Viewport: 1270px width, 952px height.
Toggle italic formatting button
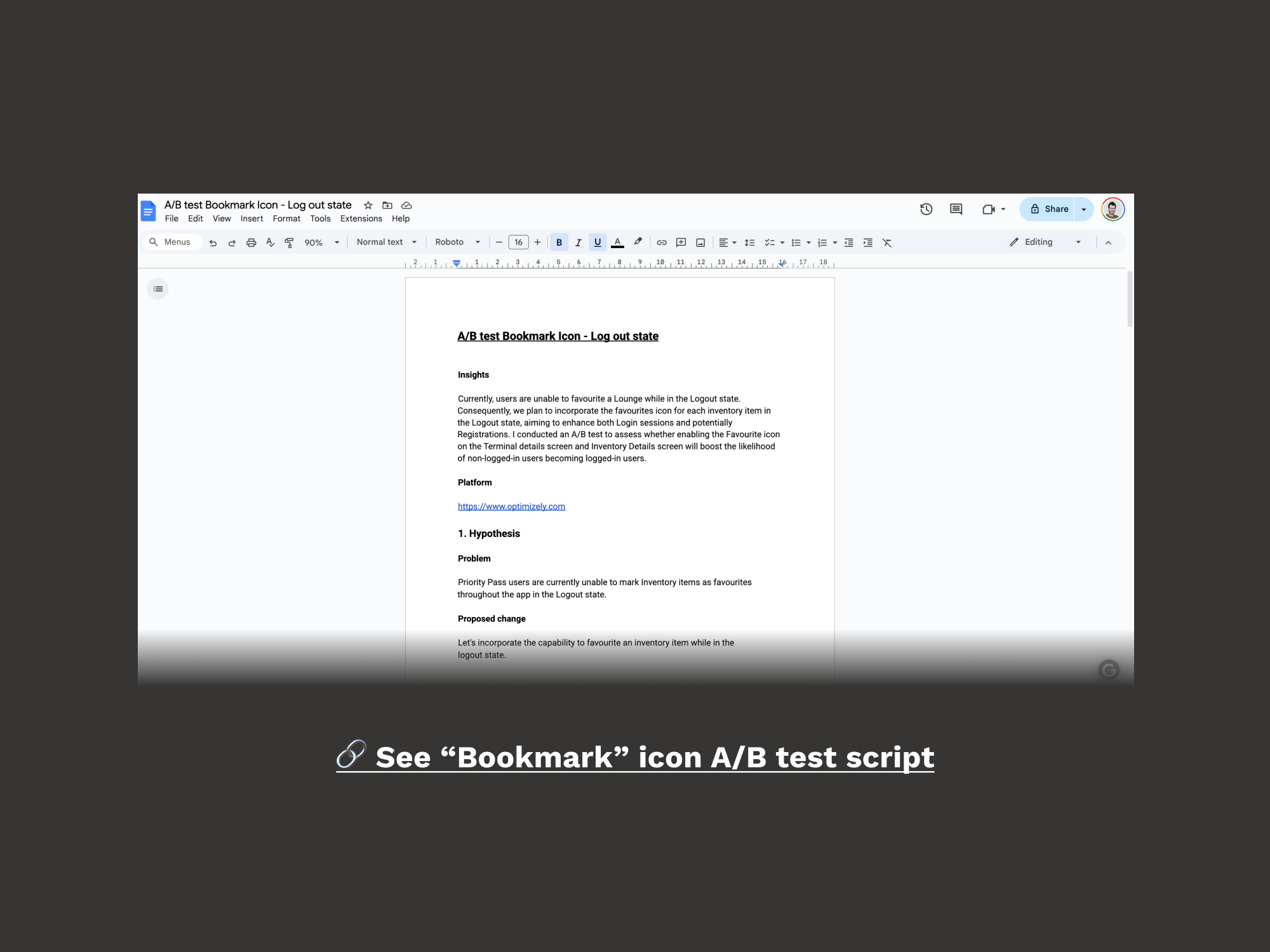pos(578,242)
